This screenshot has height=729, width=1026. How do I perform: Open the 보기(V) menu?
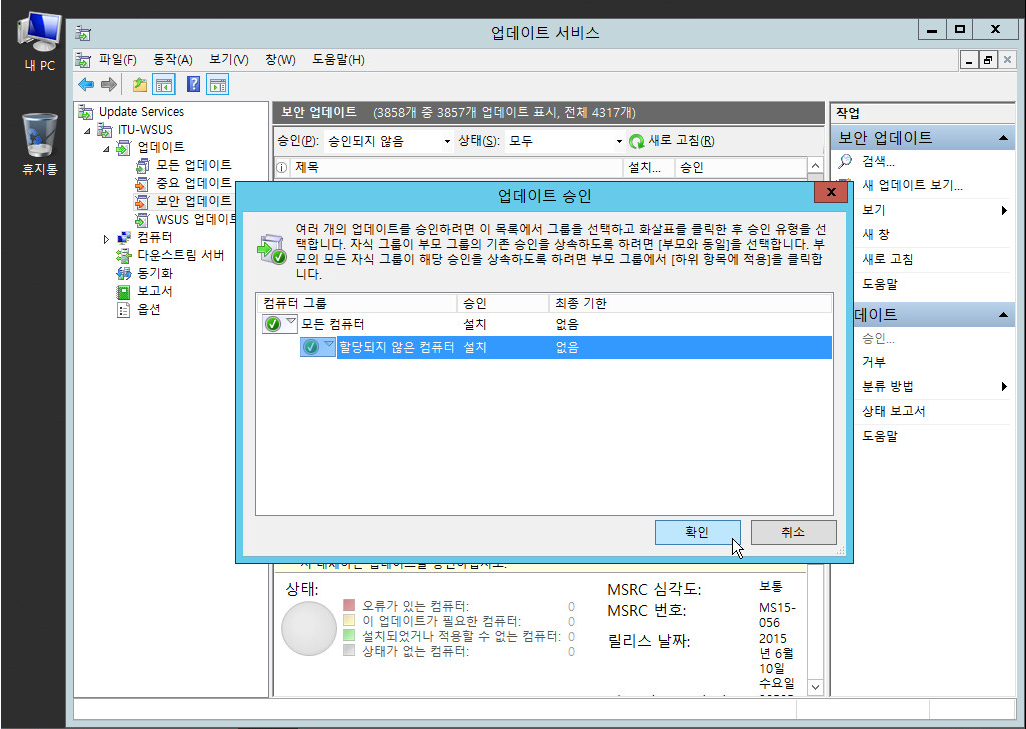click(x=228, y=60)
